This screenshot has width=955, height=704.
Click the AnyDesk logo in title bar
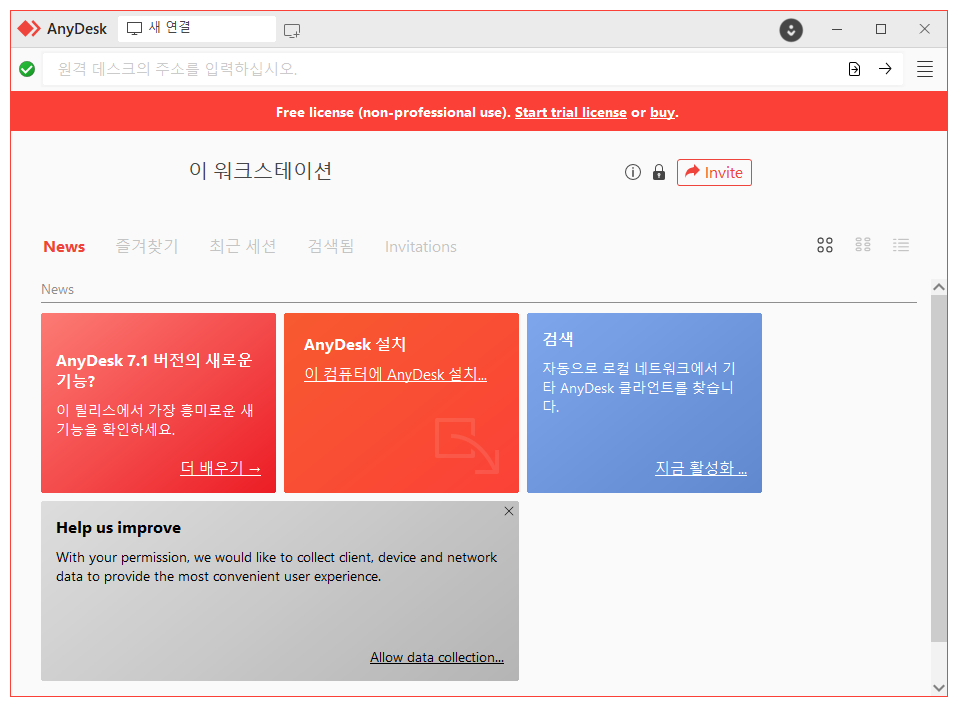coord(29,29)
